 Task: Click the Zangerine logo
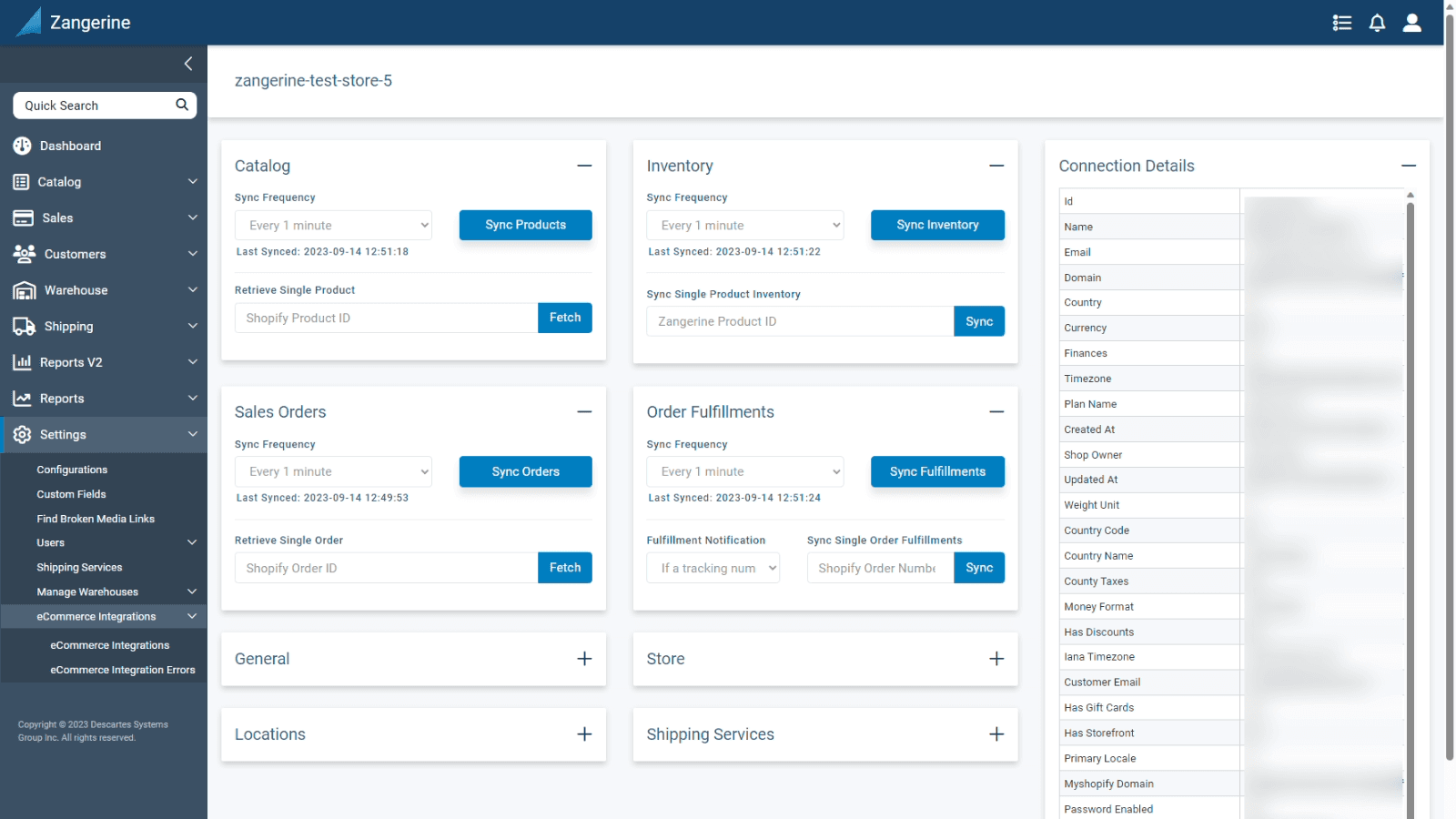[73, 22]
